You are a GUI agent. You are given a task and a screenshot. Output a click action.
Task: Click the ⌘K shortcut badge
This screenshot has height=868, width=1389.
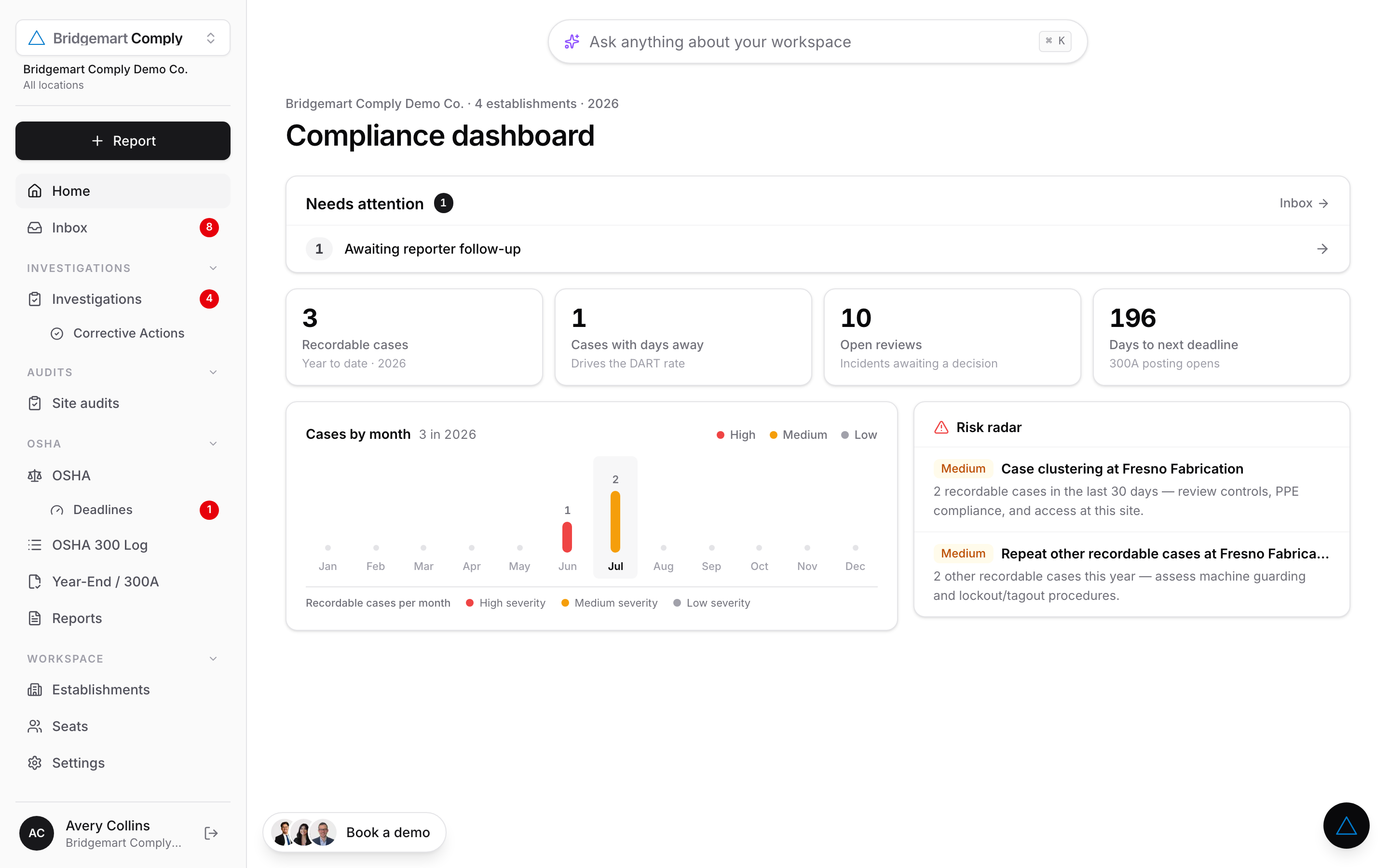tap(1055, 41)
